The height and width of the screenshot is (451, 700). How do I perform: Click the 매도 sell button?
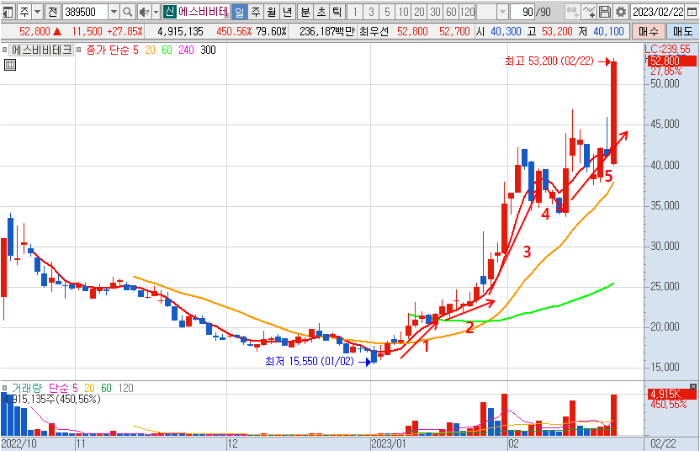(683, 32)
